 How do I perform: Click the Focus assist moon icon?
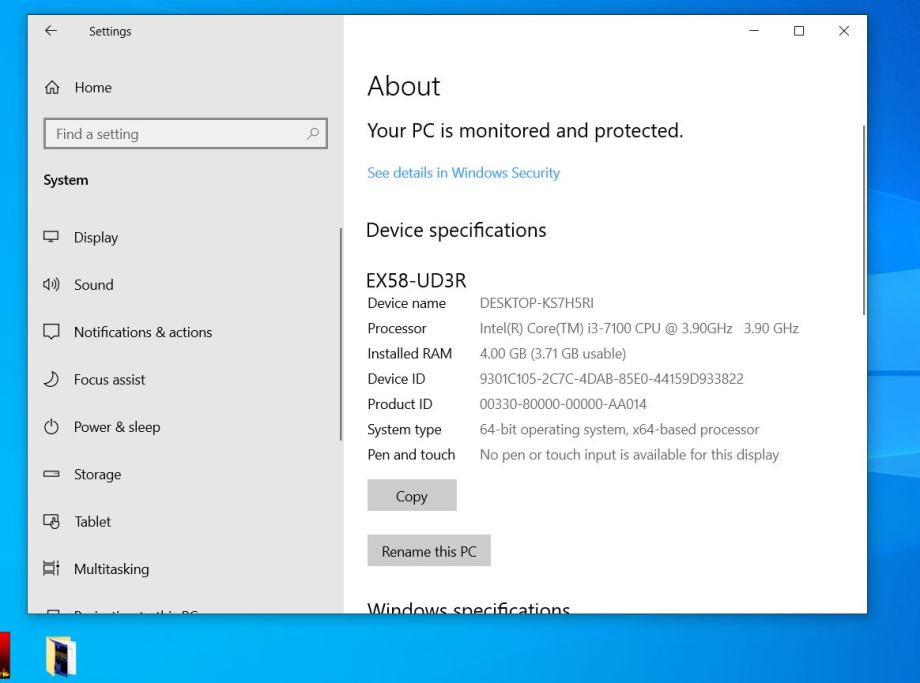coord(51,380)
